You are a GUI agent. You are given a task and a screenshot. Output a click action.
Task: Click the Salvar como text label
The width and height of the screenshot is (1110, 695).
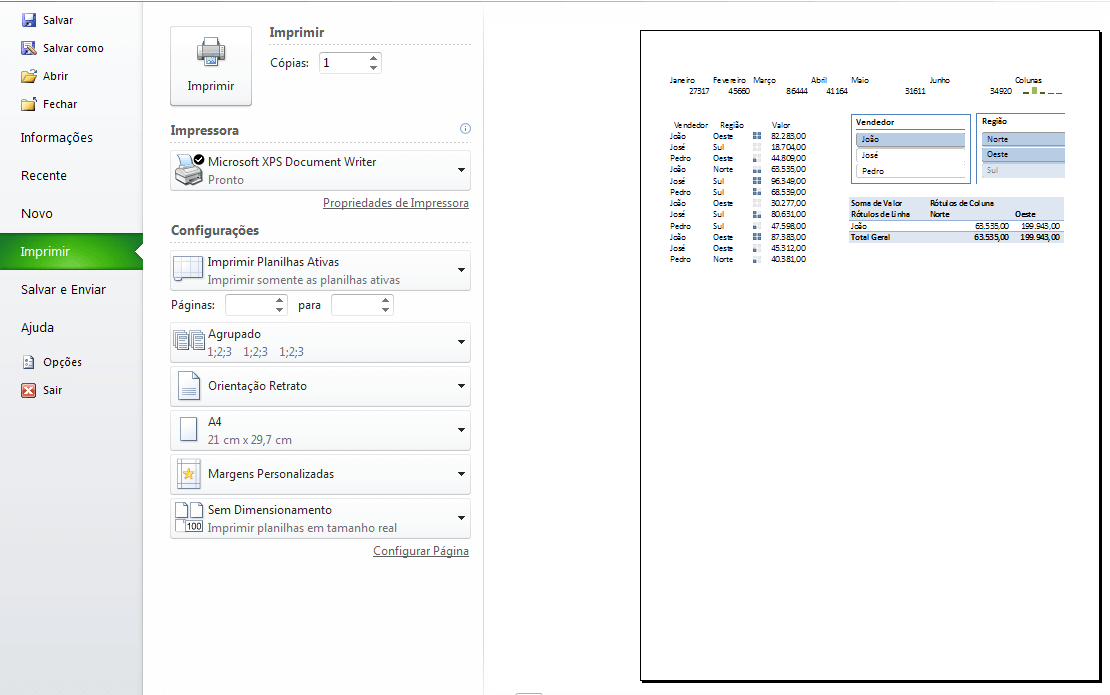point(74,48)
